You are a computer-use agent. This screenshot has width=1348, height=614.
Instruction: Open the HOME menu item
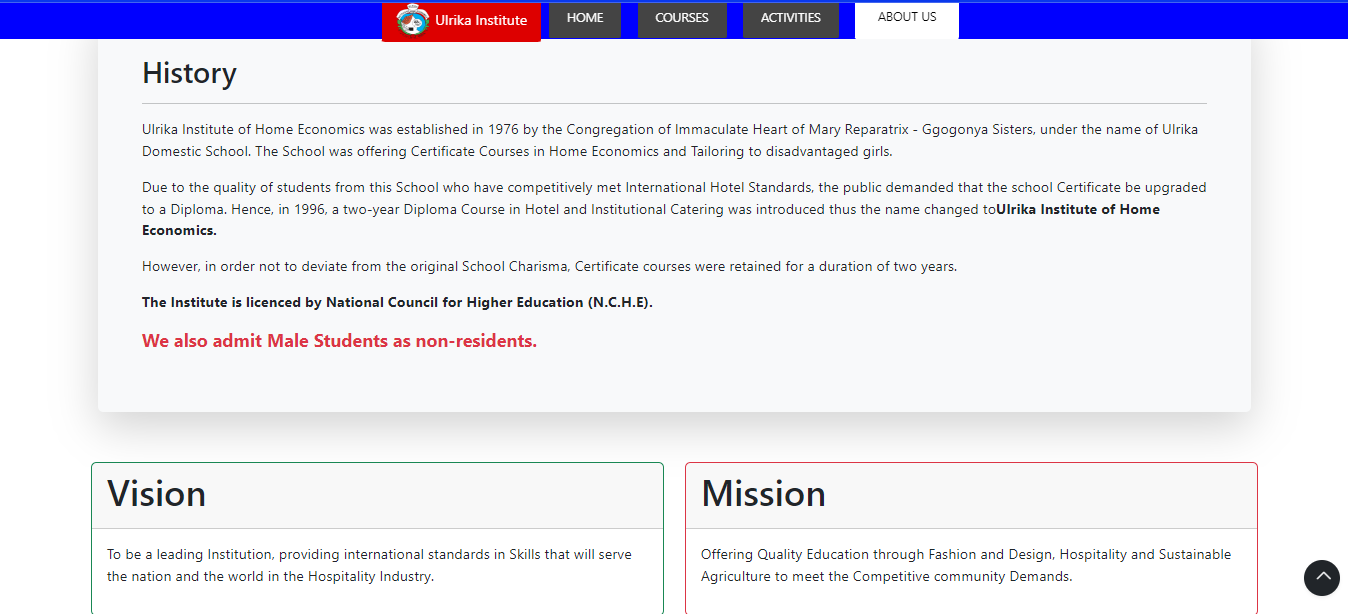(x=585, y=19)
